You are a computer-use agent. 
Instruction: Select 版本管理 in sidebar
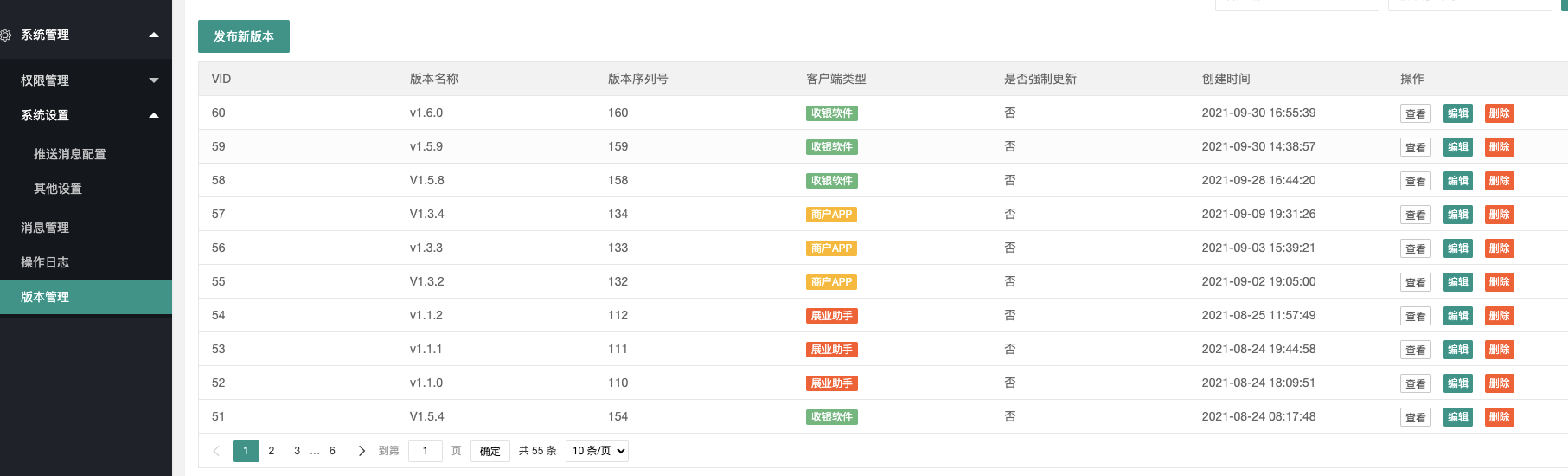pos(86,297)
